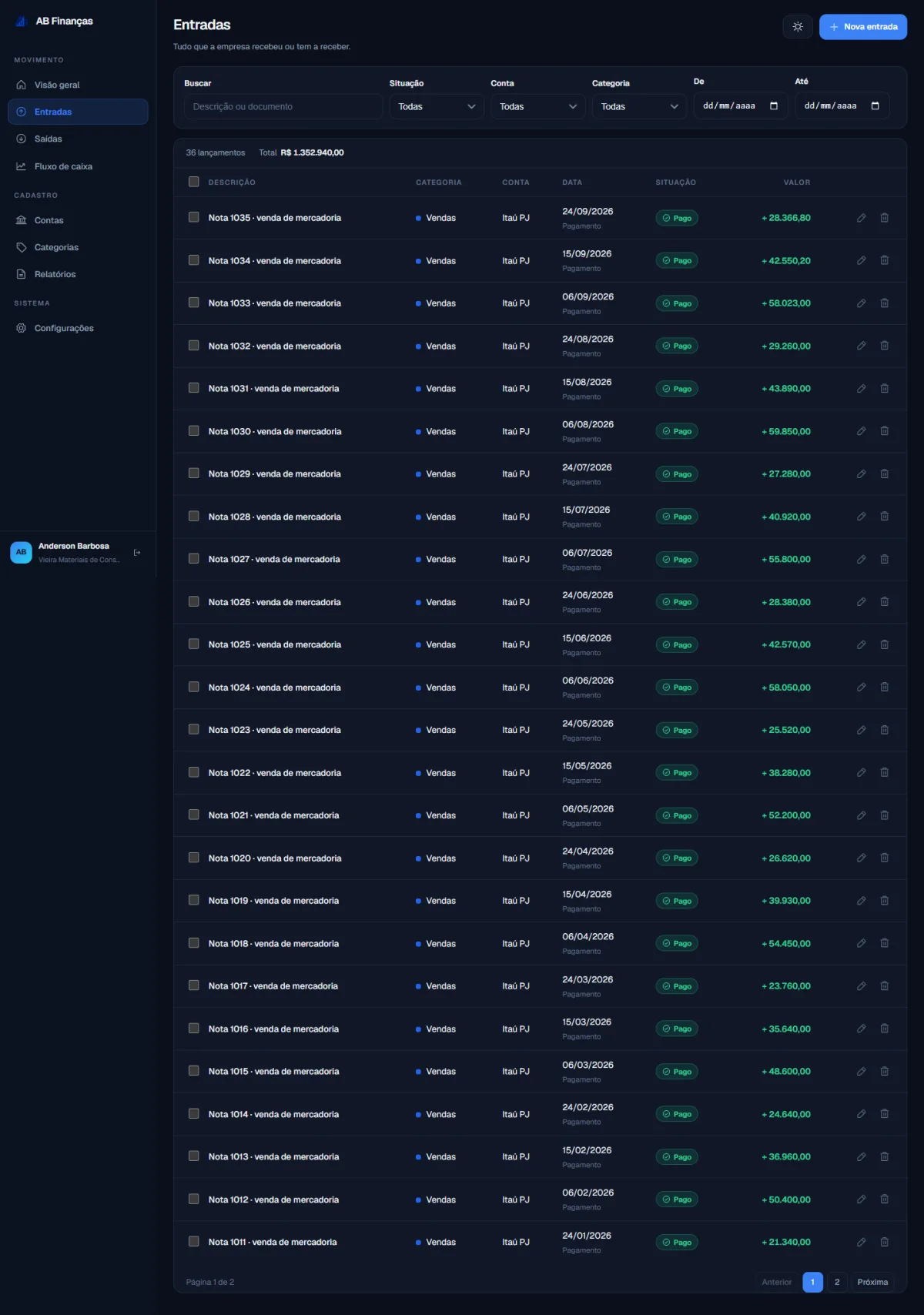Click the AB user avatar
This screenshot has height=1315, width=924.
click(21, 552)
